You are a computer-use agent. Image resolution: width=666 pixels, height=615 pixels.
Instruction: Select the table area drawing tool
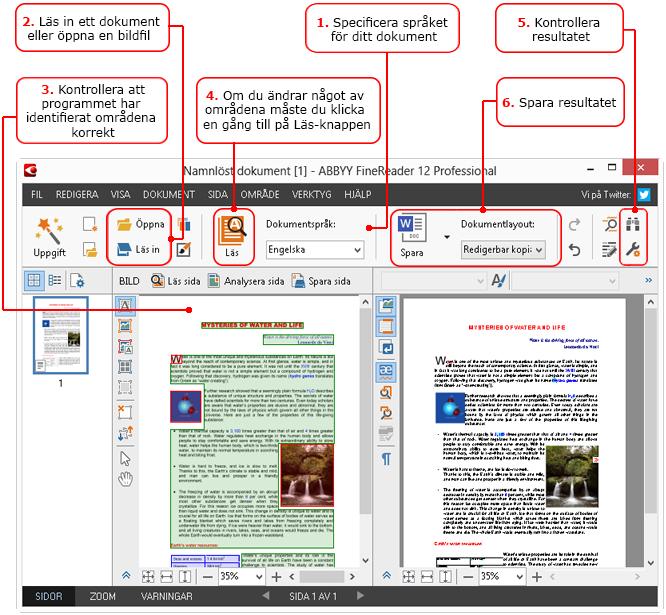point(125,367)
